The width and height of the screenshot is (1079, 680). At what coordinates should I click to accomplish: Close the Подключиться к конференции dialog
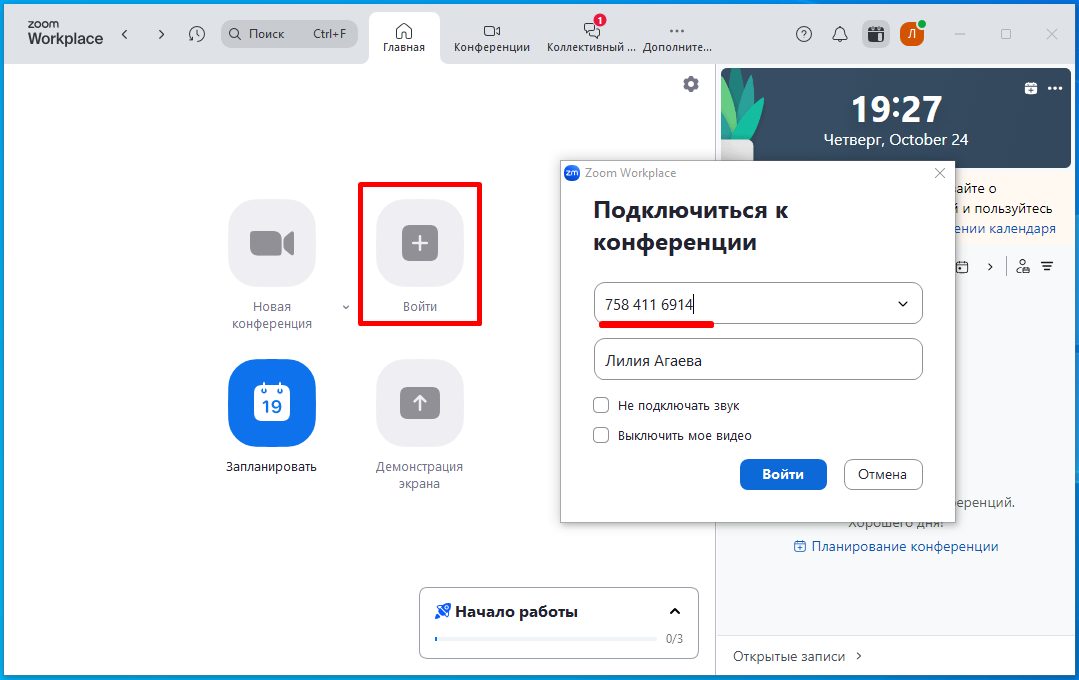(x=940, y=173)
